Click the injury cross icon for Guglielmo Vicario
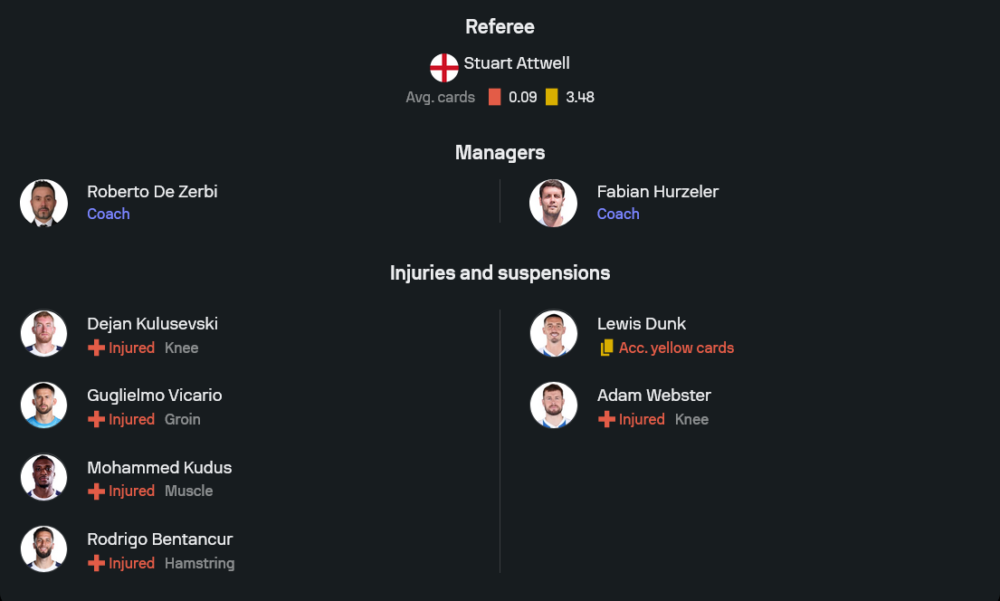 click(96, 420)
